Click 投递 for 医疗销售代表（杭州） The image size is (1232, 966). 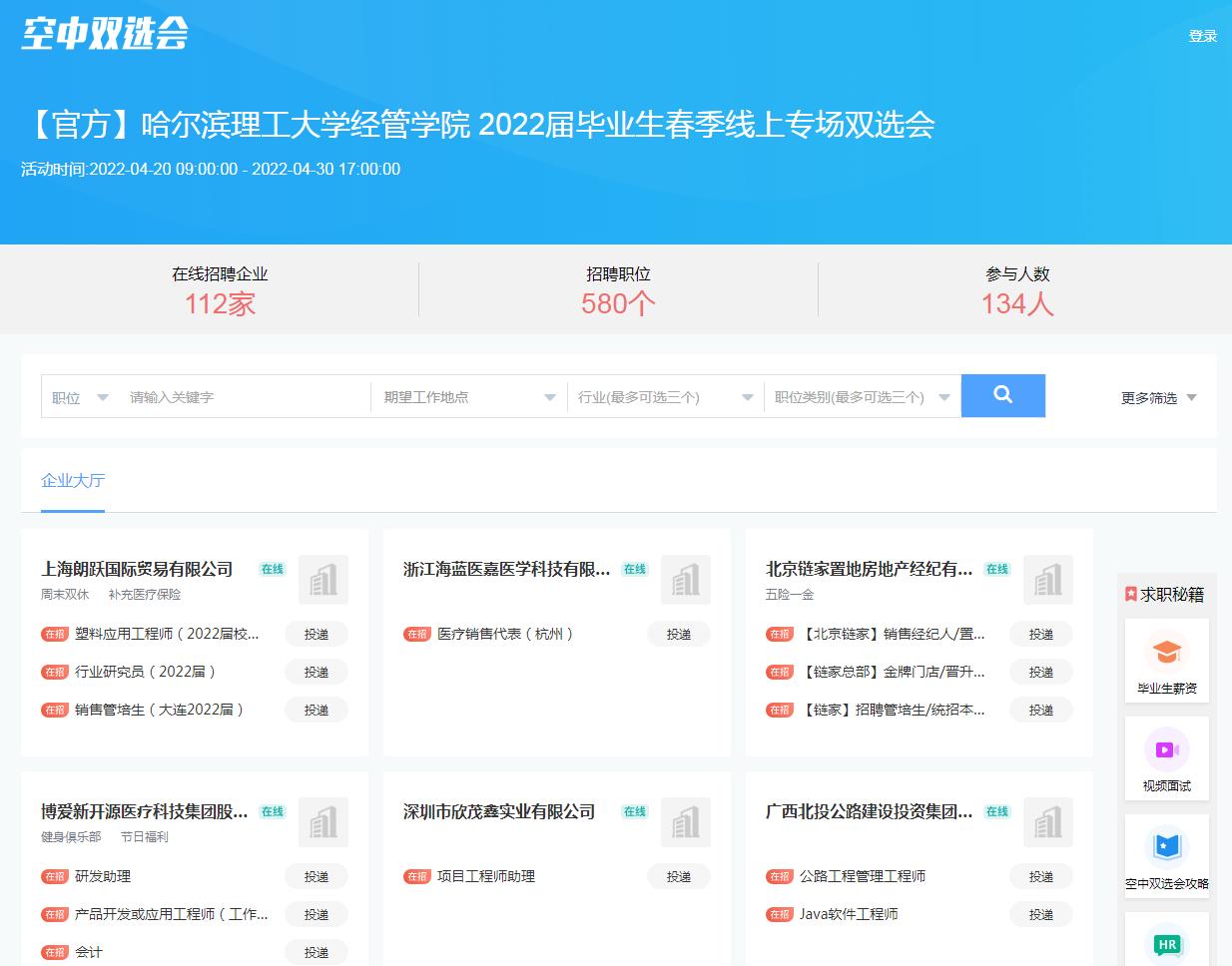(x=679, y=634)
